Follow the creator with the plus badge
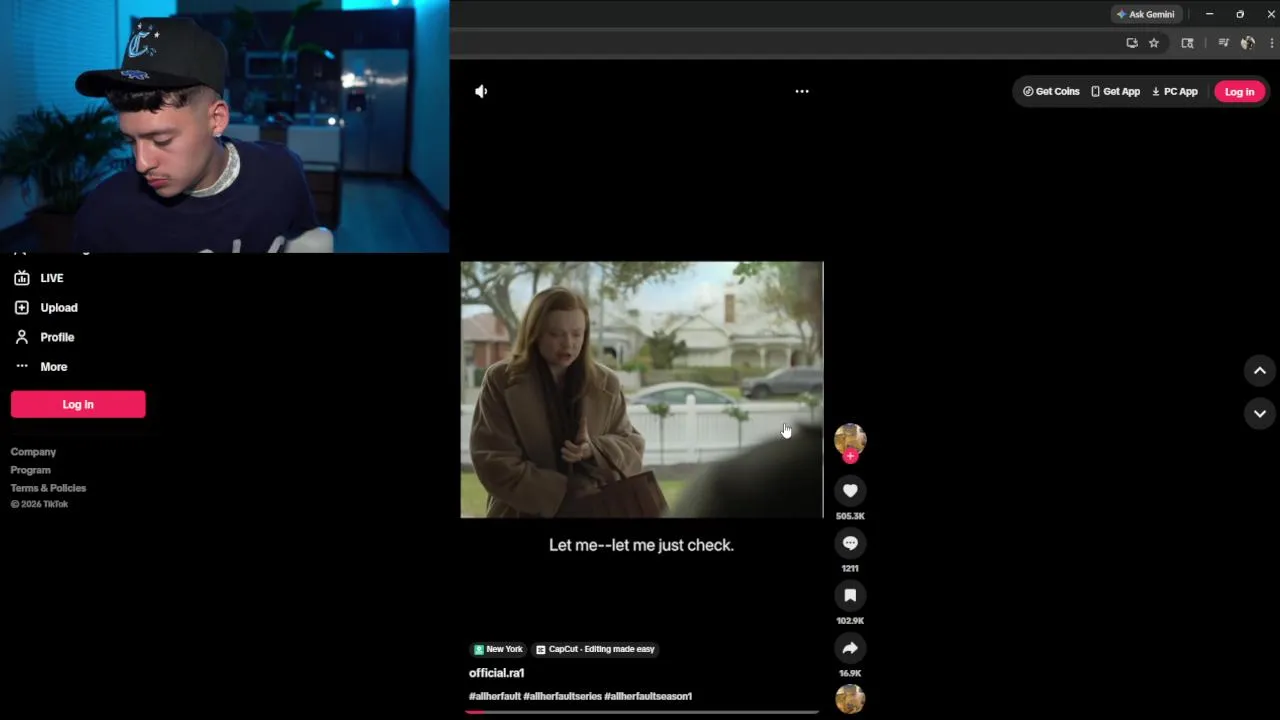 point(850,456)
